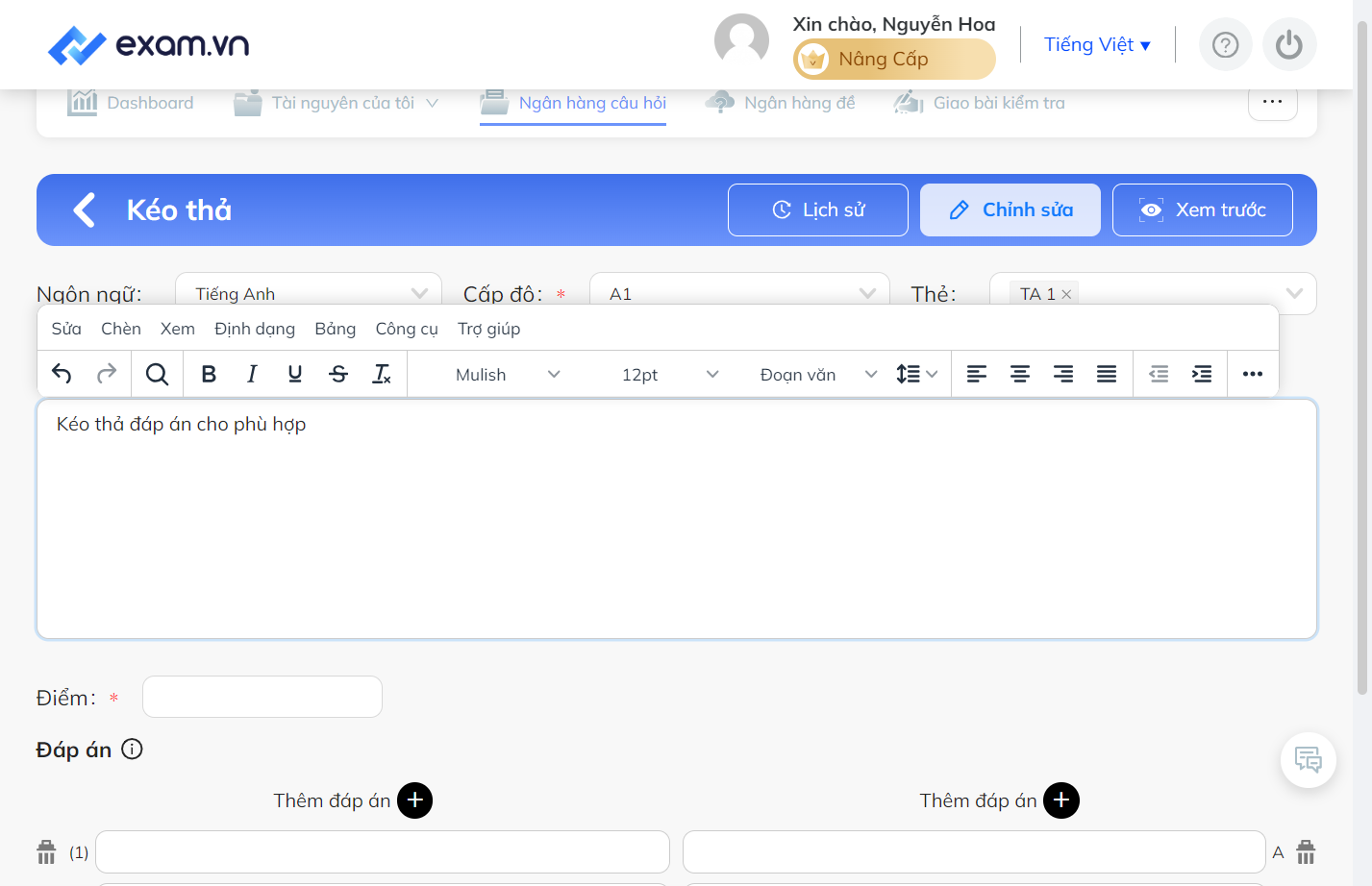Open the Đoạn văn block format dropdown
1372x886 pixels.
point(818,374)
